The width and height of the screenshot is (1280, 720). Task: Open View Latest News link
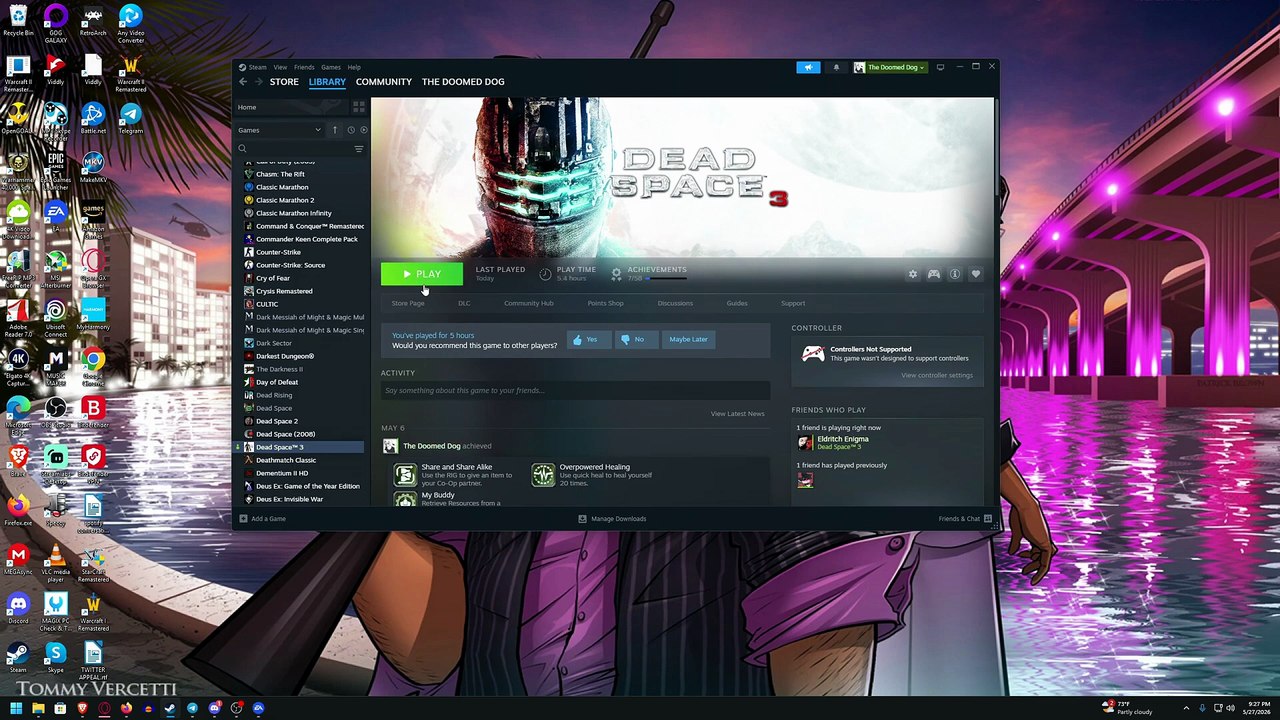click(737, 414)
